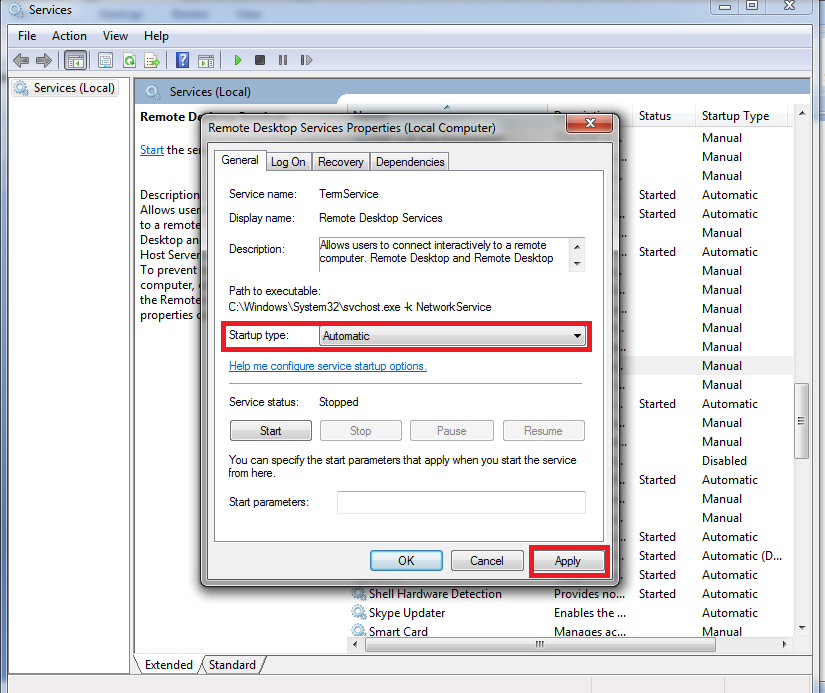Click the Cancel button
Screen dimensions: 825x693
point(487,560)
